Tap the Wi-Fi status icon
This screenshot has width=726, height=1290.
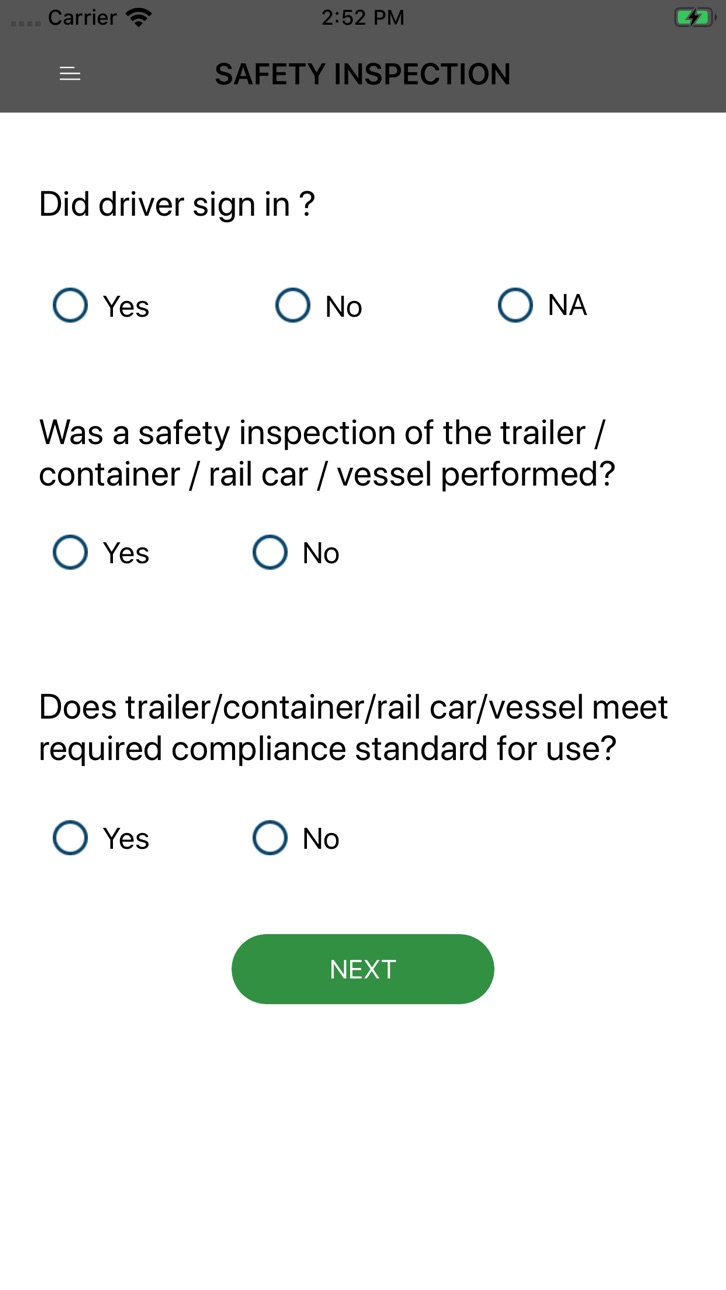[140, 17]
